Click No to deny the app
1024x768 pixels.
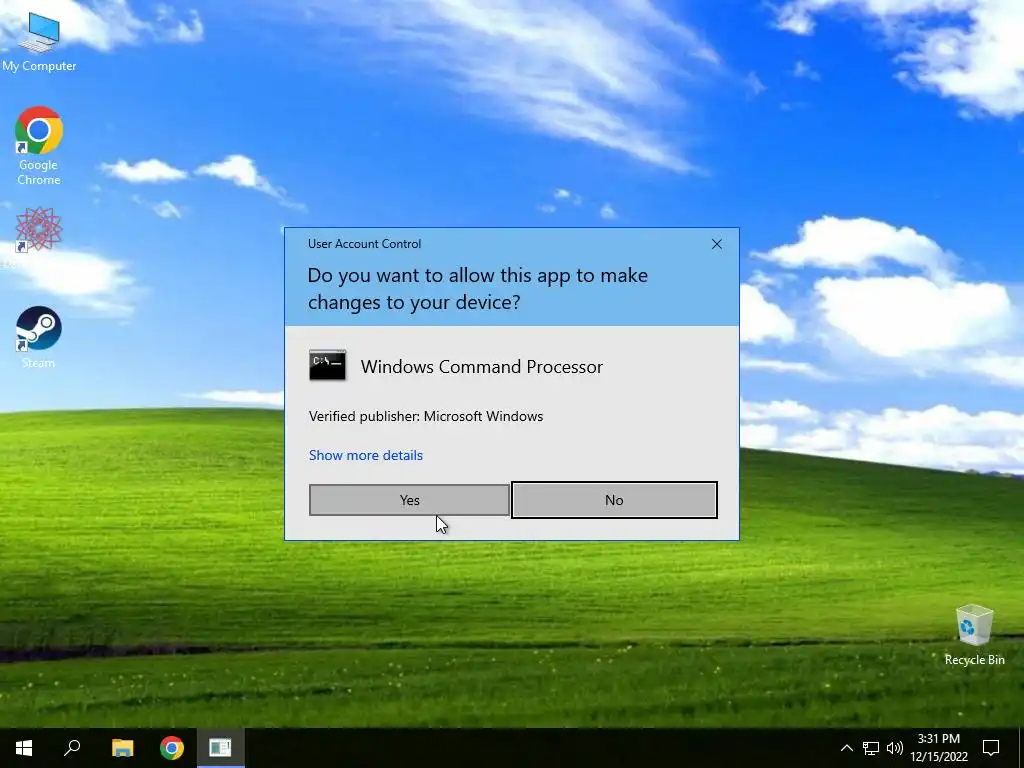click(614, 500)
